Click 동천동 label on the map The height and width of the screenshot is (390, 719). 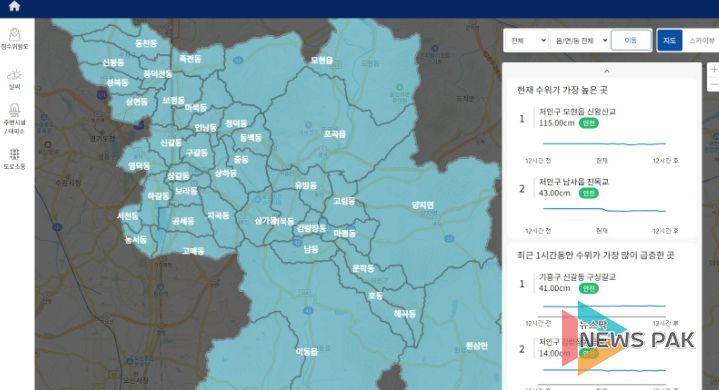pos(146,43)
